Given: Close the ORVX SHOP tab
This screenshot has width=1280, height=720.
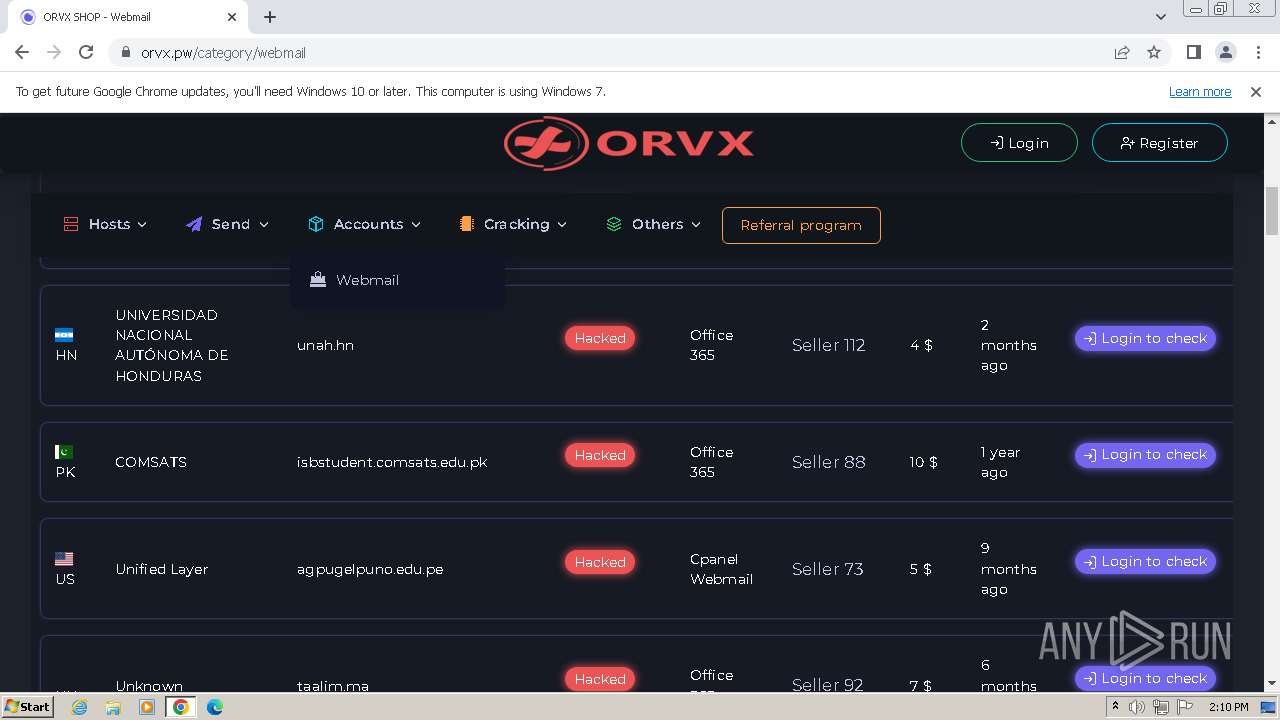Looking at the screenshot, I should pyautogui.click(x=232, y=17).
